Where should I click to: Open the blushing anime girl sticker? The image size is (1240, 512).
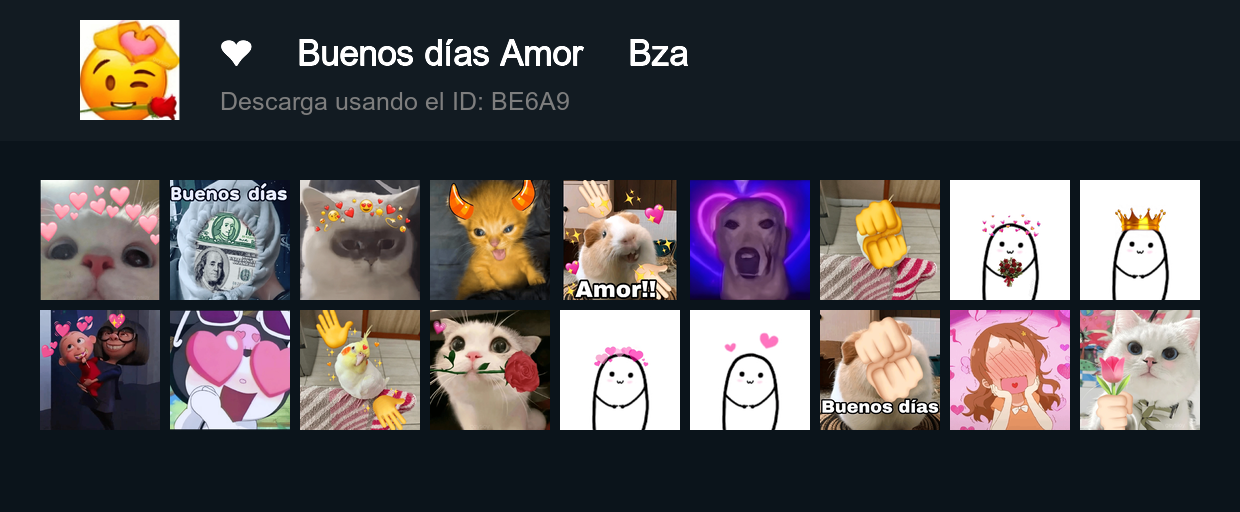tap(1010, 370)
